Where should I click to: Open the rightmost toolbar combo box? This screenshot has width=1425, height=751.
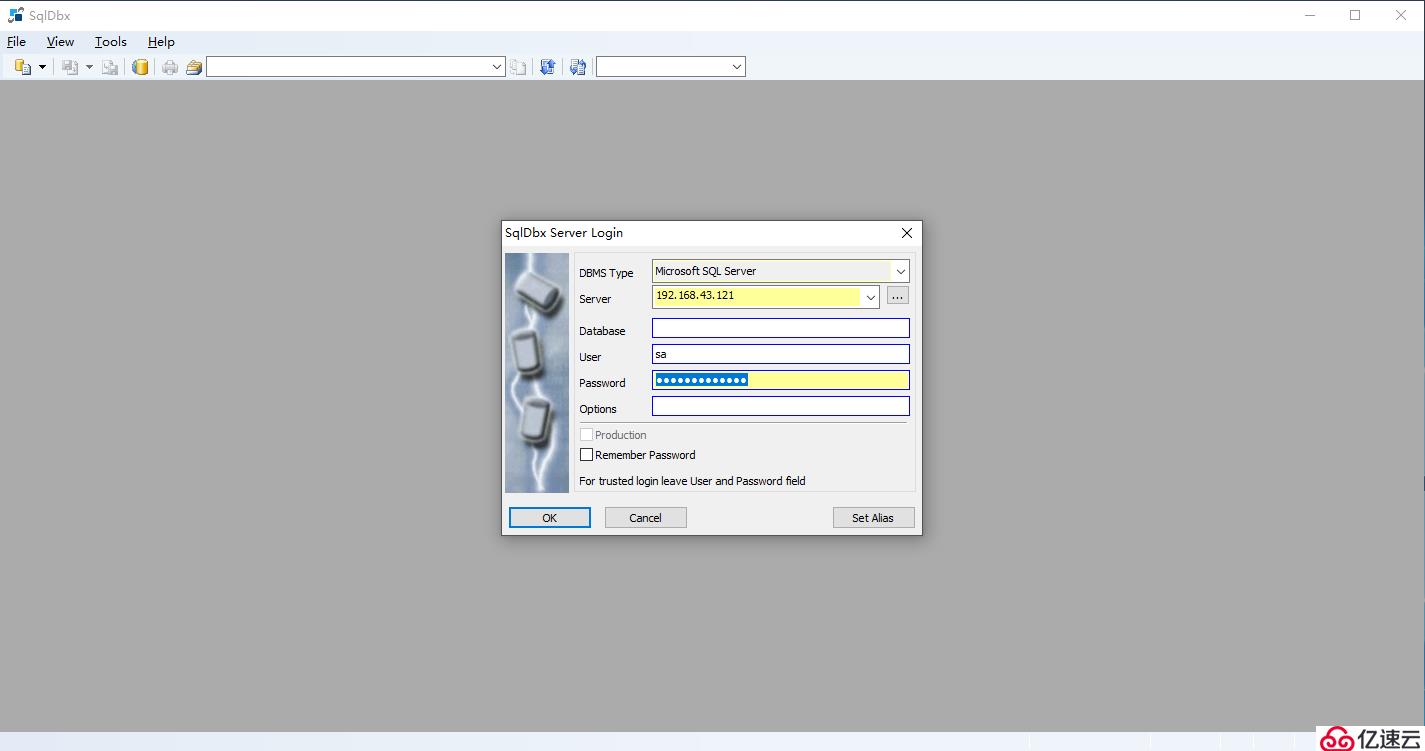tap(671, 67)
